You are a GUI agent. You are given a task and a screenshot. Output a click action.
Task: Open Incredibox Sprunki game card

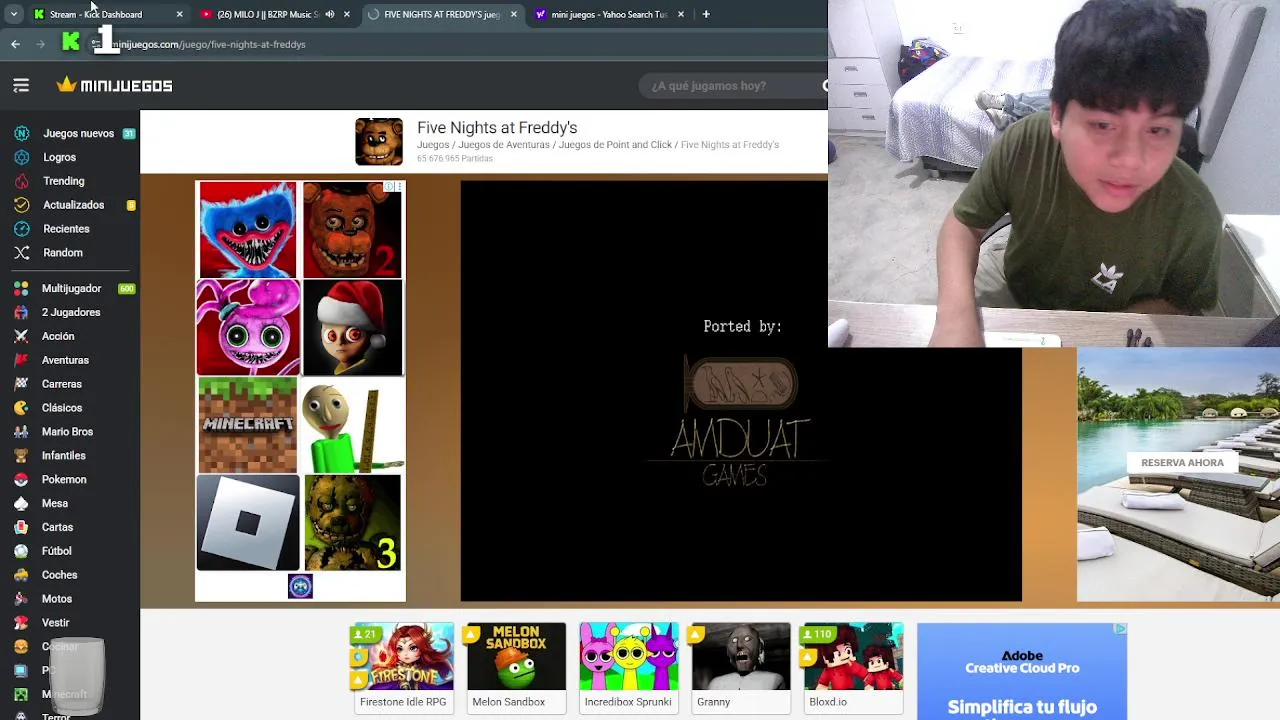click(628, 667)
